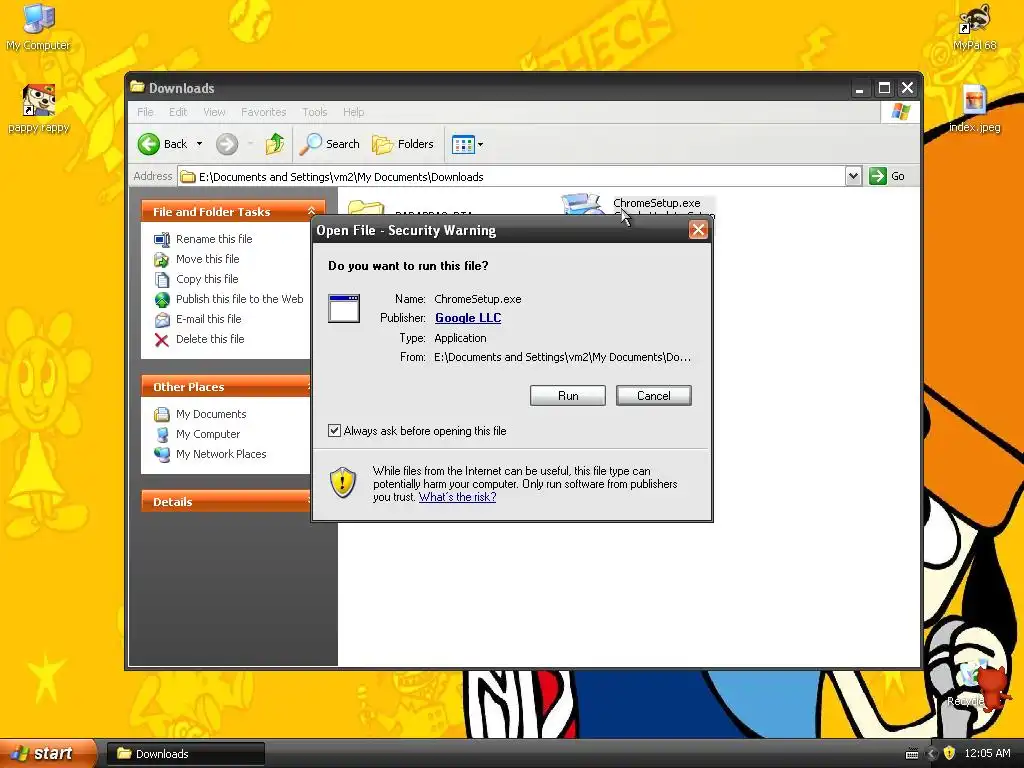Open the View menu
Screen dimensions: 1024x768
(x=214, y=112)
